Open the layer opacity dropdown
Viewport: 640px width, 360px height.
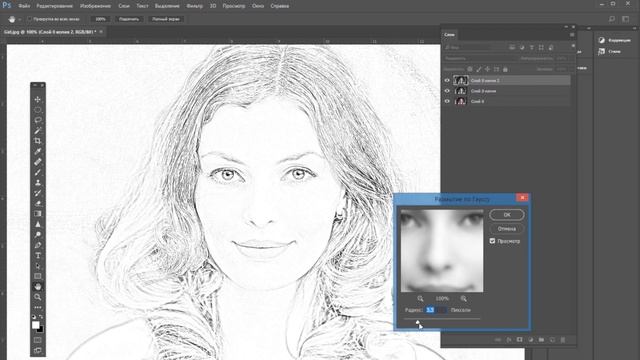pos(564,58)
